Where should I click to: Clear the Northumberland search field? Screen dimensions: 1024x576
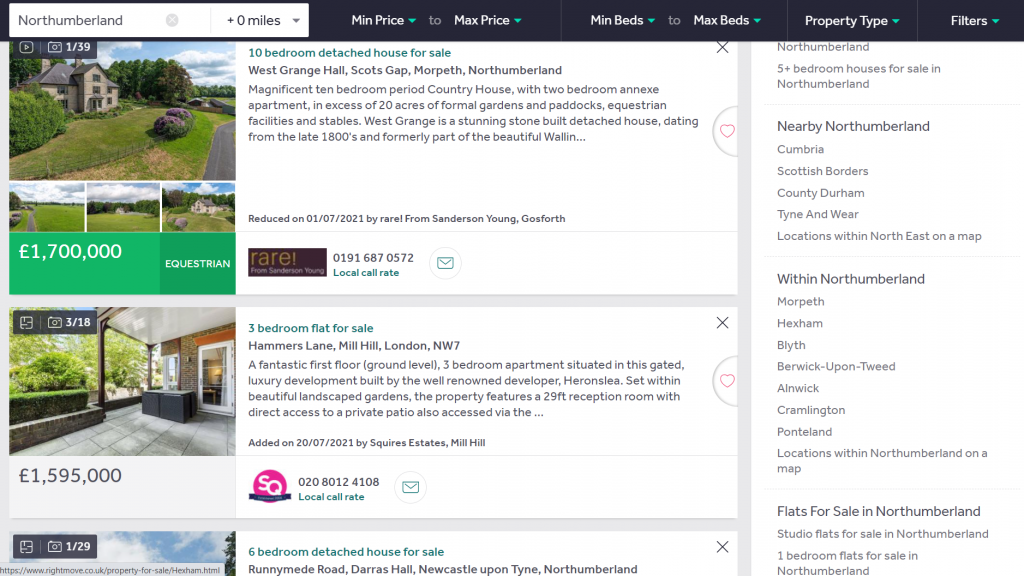[x=172, y=20]
